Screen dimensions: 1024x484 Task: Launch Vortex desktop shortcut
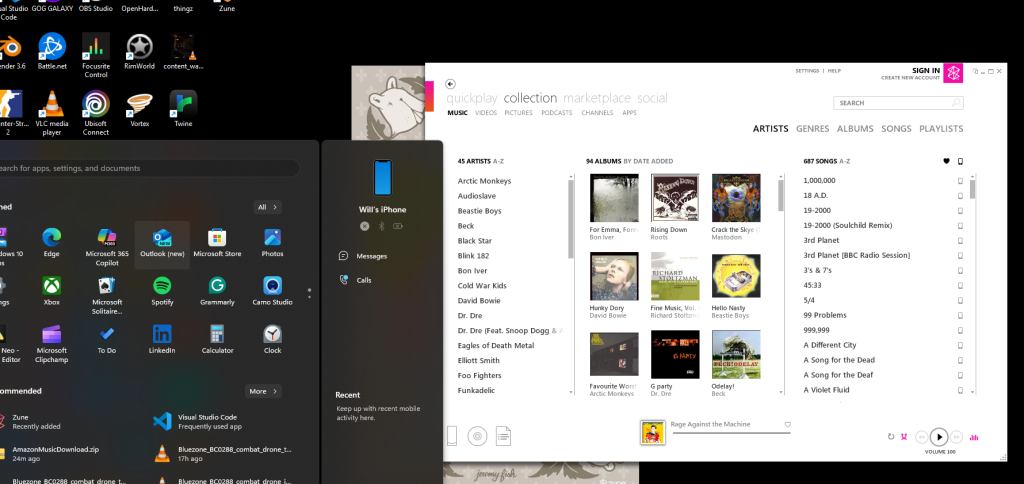tap(140, 109)
